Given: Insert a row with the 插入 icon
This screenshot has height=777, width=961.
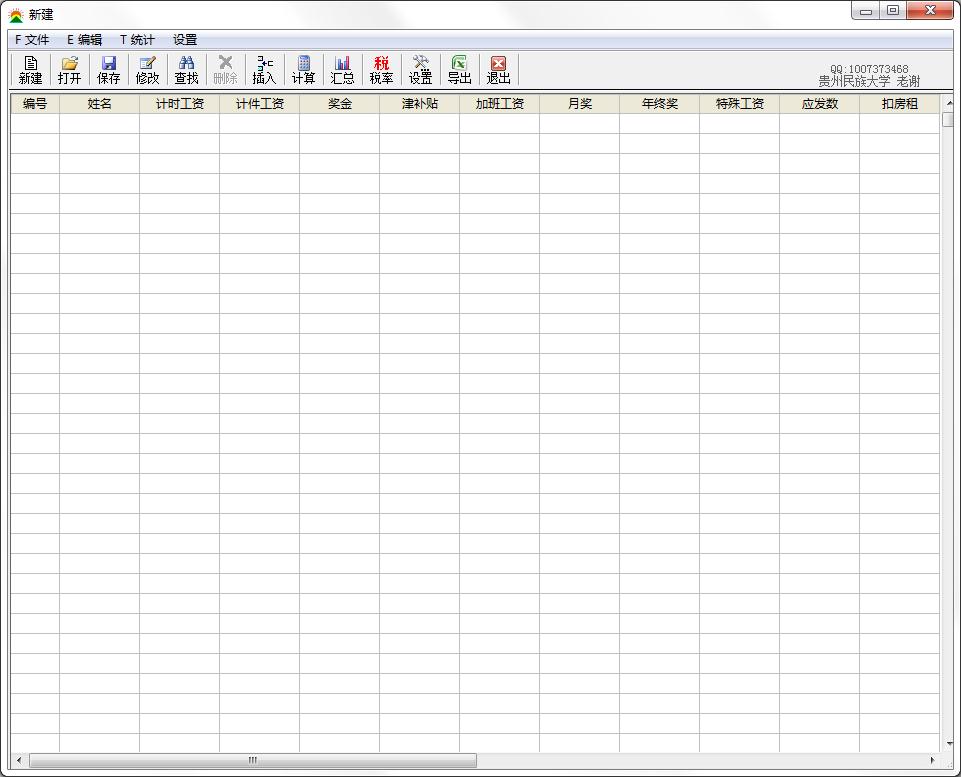Looking at the screenshot, I should point(264,70).
